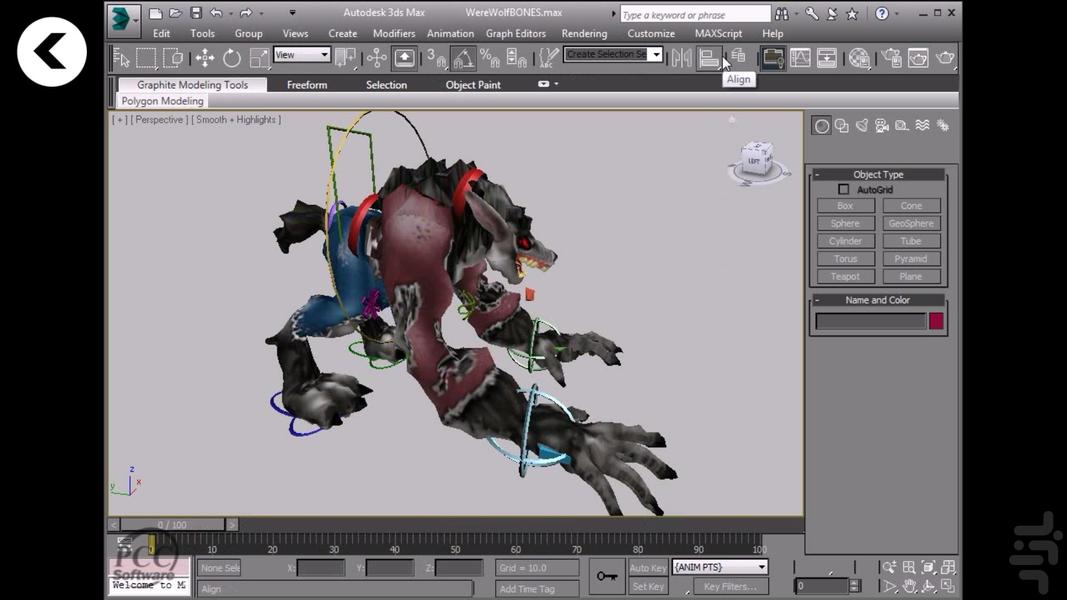Select the Move tool in main toolbar

[x=204, y=58]
